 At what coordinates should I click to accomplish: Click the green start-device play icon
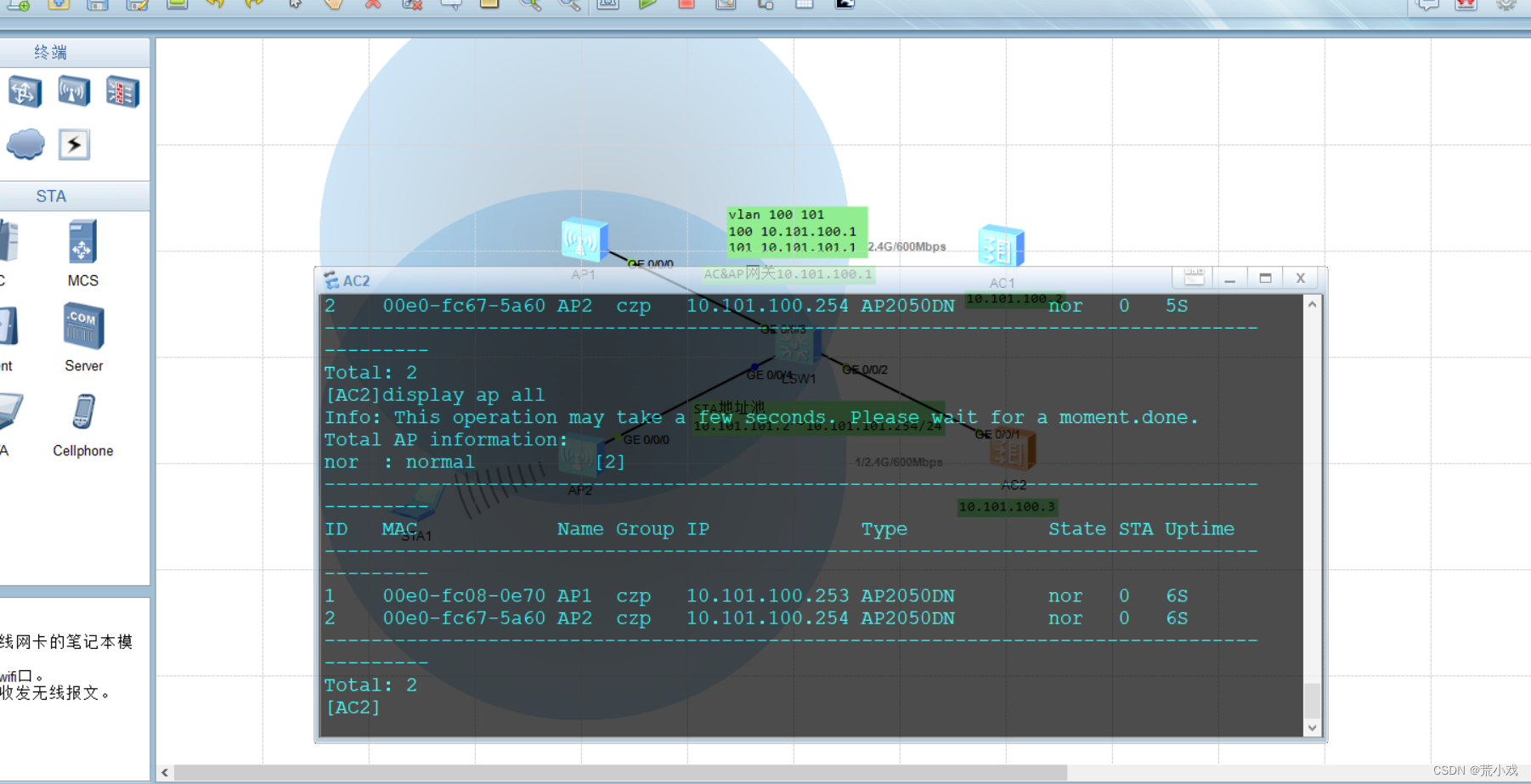647,3
